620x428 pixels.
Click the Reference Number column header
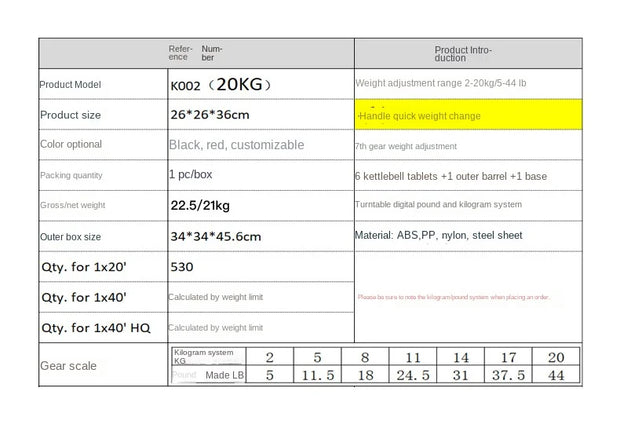200,53
